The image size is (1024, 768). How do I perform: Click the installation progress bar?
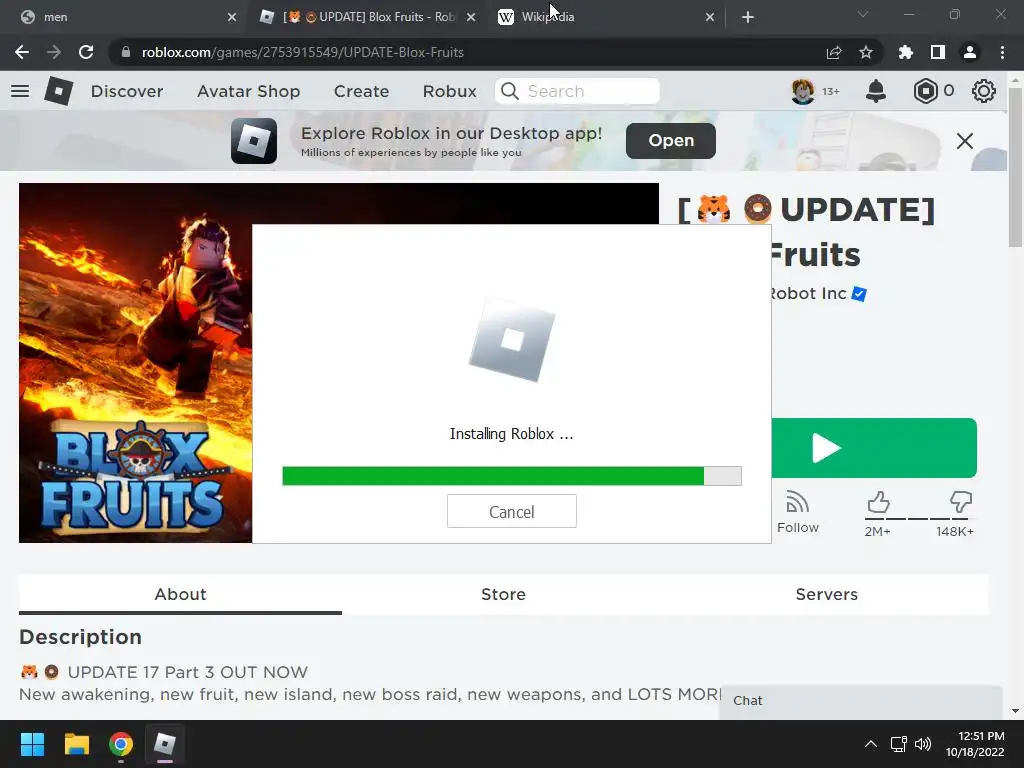(x=511, y=476)
